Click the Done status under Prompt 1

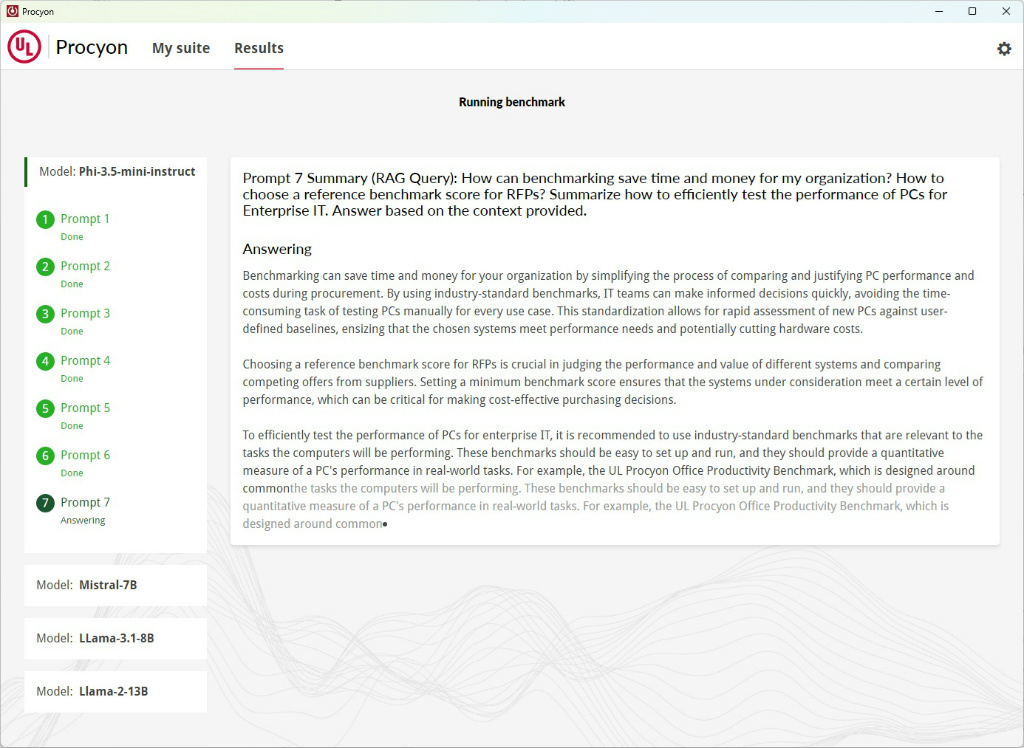click(x=72, y=236)
